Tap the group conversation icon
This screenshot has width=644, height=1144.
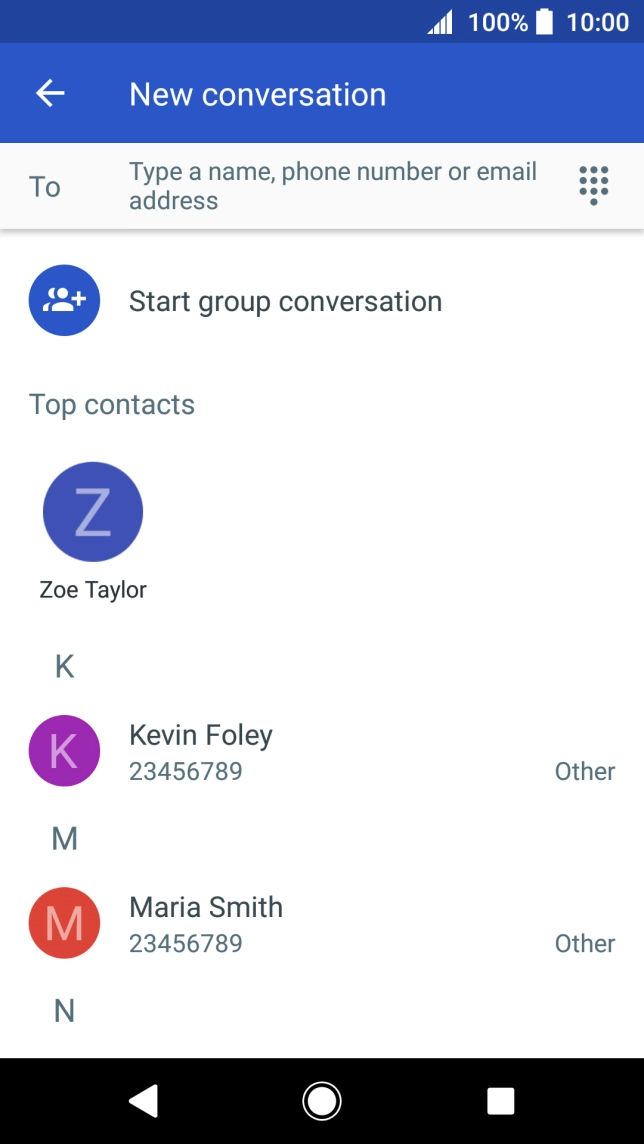click(64, 300)
